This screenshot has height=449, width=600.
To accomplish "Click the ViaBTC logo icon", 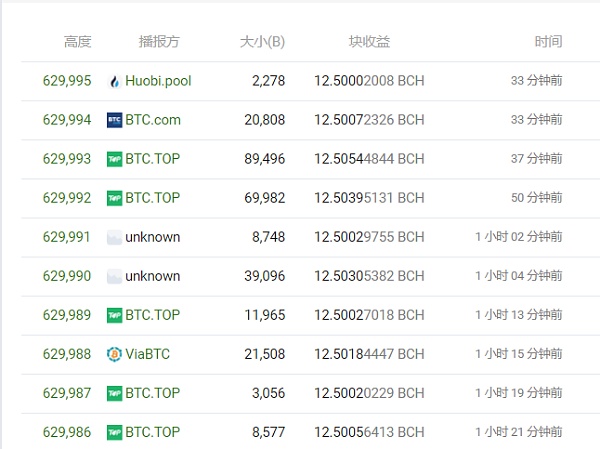I will tap(114, 354).
